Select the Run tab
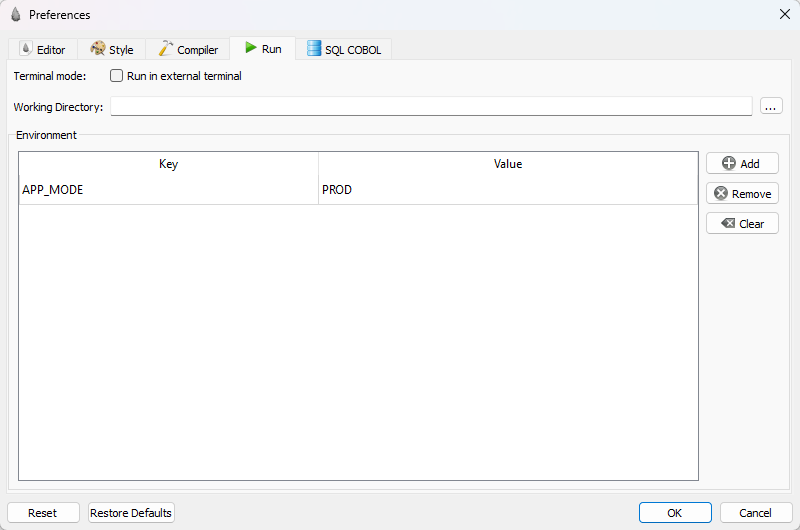Image resolution: width=800 pixels, height=530 pixels. 263,49
